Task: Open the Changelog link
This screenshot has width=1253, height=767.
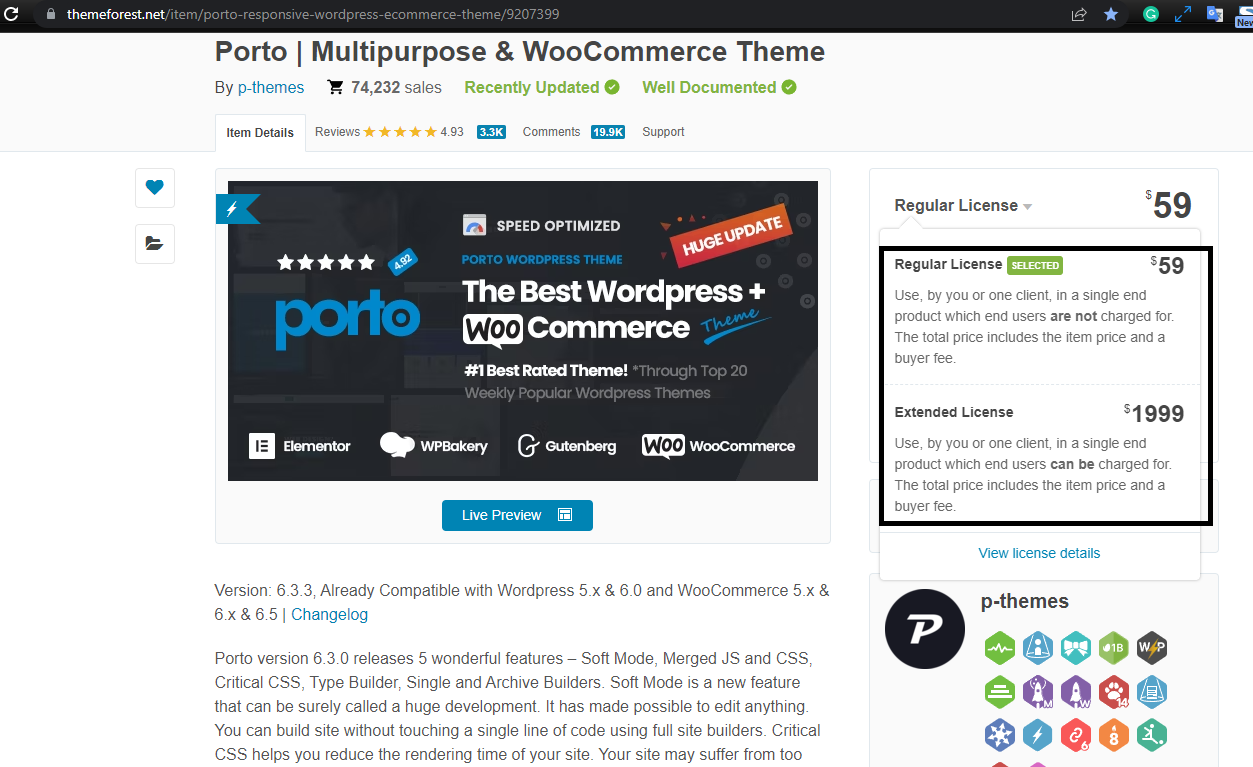Action: click(x=329, y=614)
